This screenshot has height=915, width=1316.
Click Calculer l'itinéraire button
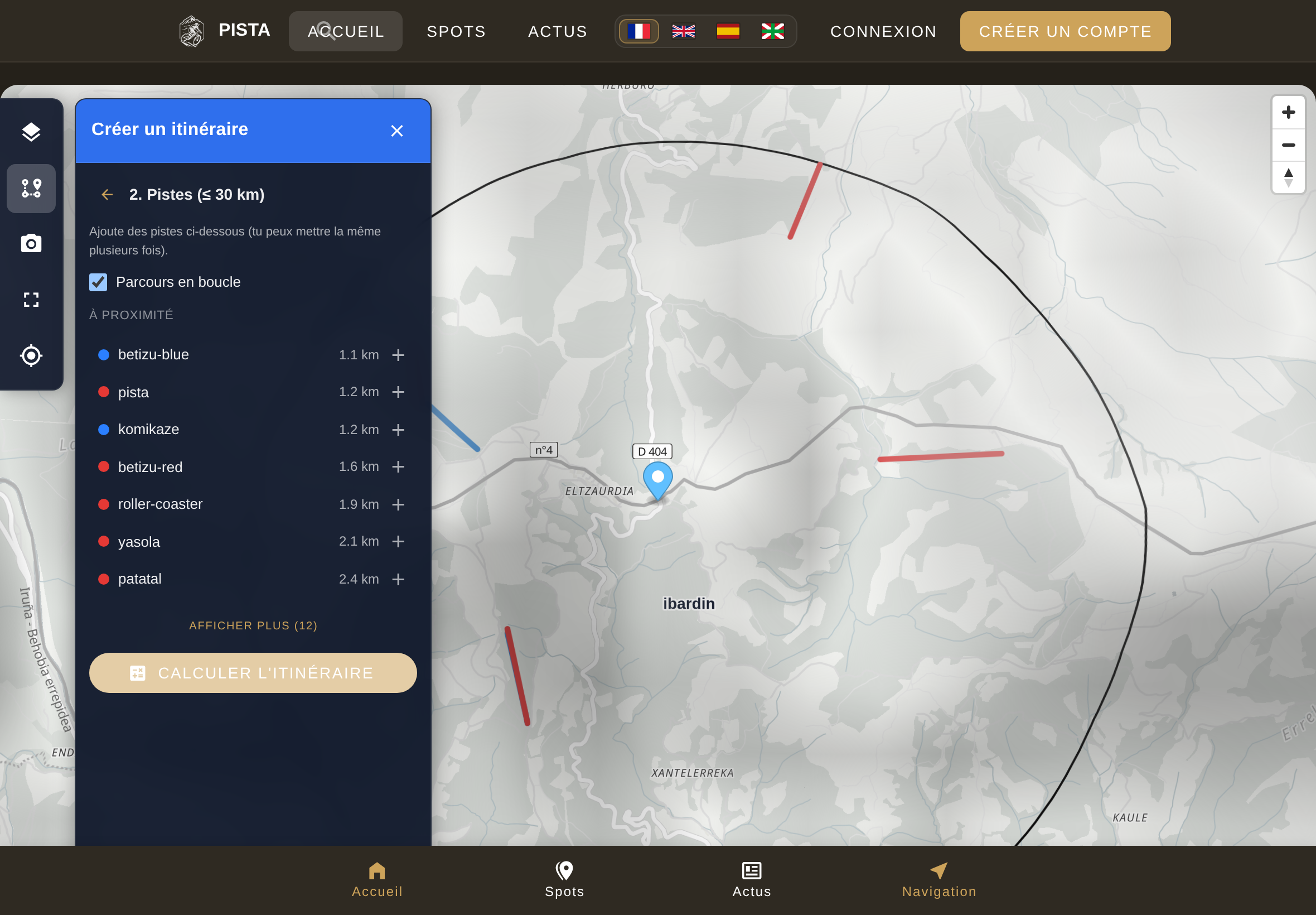tap(253, 673)
